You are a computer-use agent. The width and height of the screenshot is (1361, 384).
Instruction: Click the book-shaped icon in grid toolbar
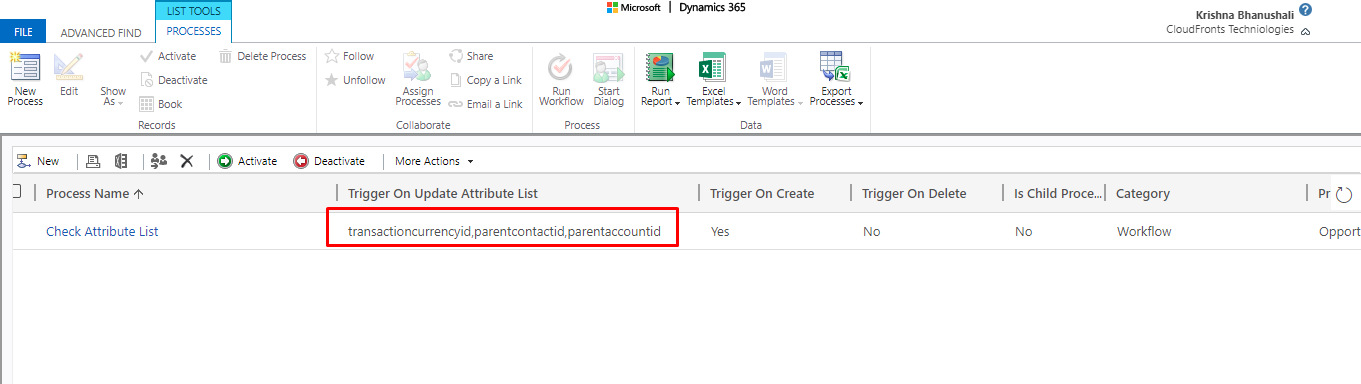click(x=121, y=161)
